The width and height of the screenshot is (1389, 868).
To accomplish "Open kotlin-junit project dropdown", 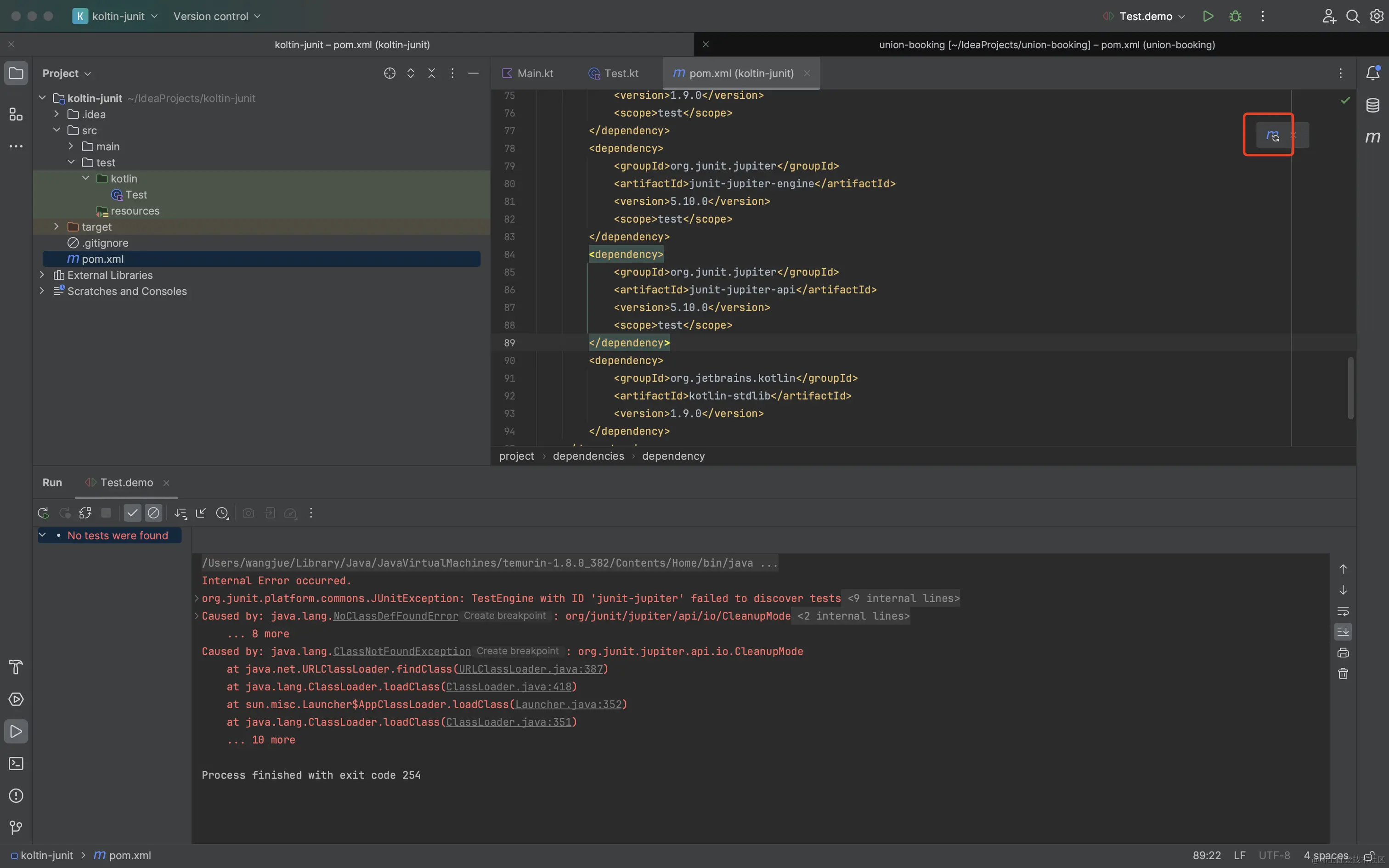I will pos(115,16).
